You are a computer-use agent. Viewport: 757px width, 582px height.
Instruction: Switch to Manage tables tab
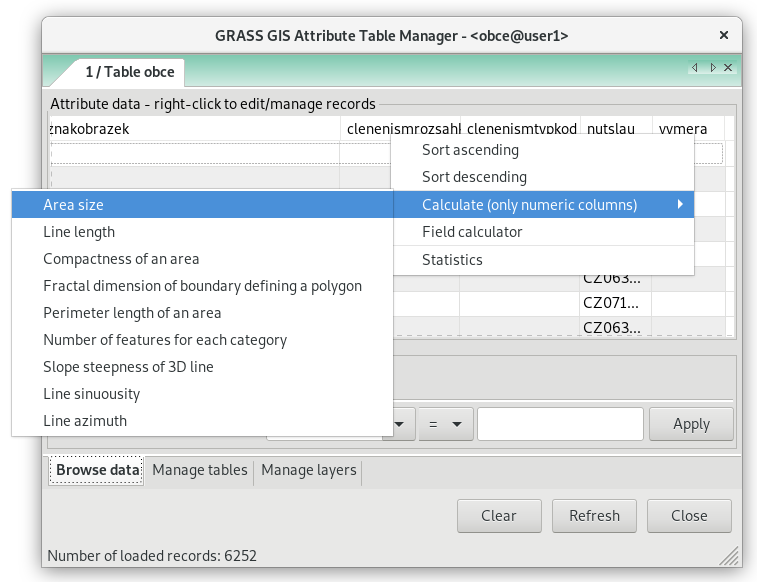(x=200, y=470)
